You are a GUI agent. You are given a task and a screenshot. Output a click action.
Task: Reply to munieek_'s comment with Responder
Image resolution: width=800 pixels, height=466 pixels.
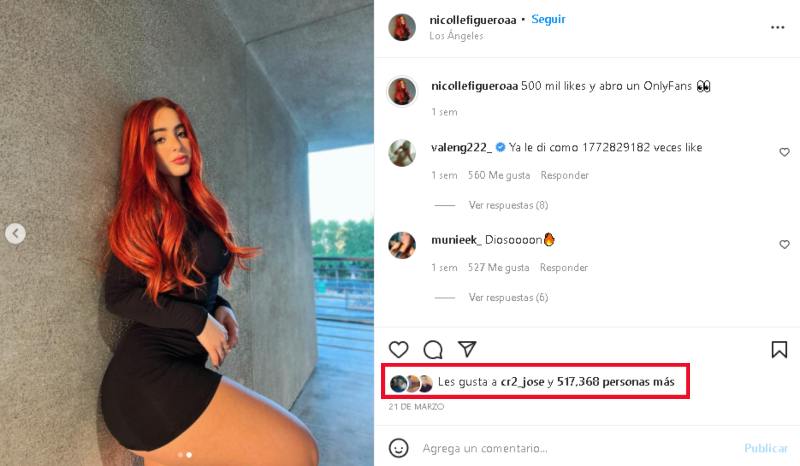tap(564, 268)
